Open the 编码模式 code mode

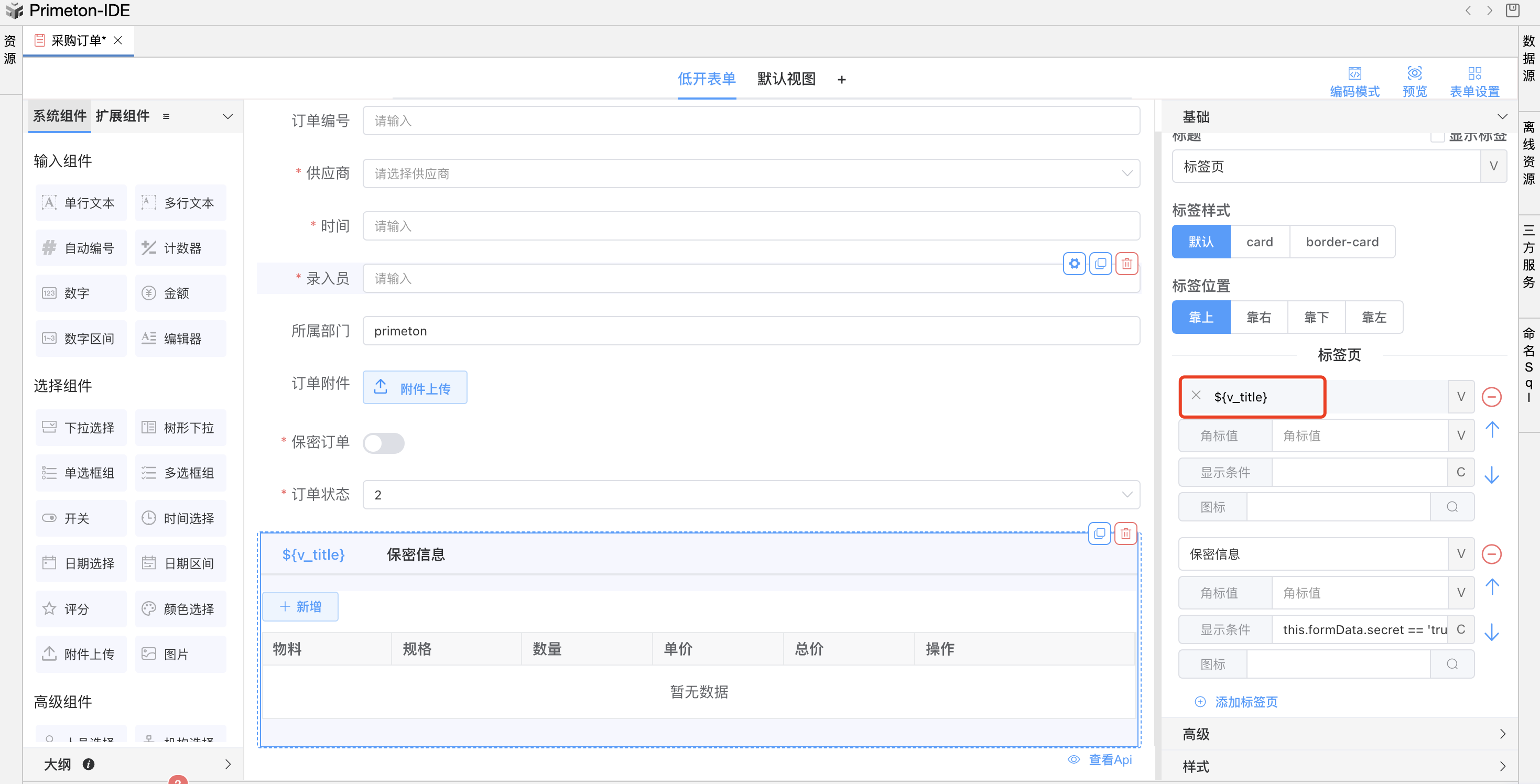1354,81
